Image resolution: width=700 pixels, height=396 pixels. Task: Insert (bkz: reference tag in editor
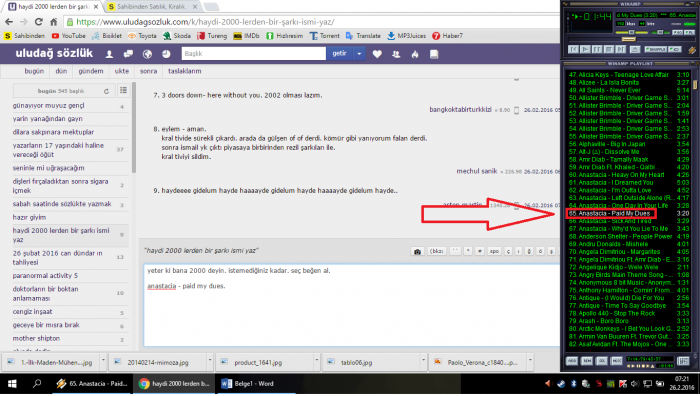coord(437,251)
